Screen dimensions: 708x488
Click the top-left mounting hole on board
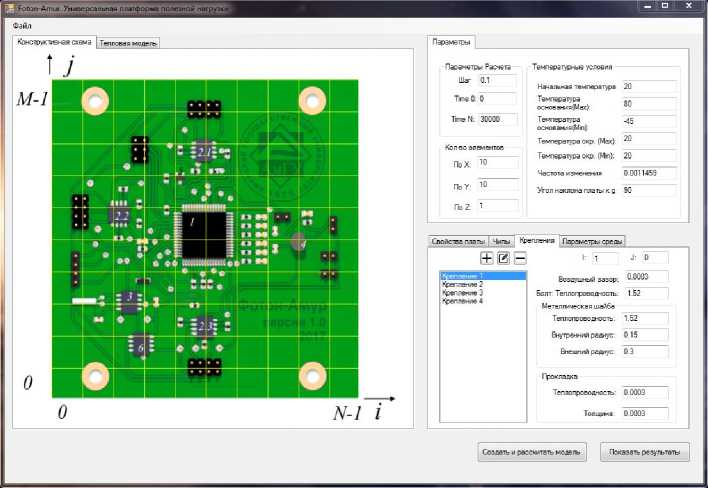pyautogui.click(x=95, y=100)
